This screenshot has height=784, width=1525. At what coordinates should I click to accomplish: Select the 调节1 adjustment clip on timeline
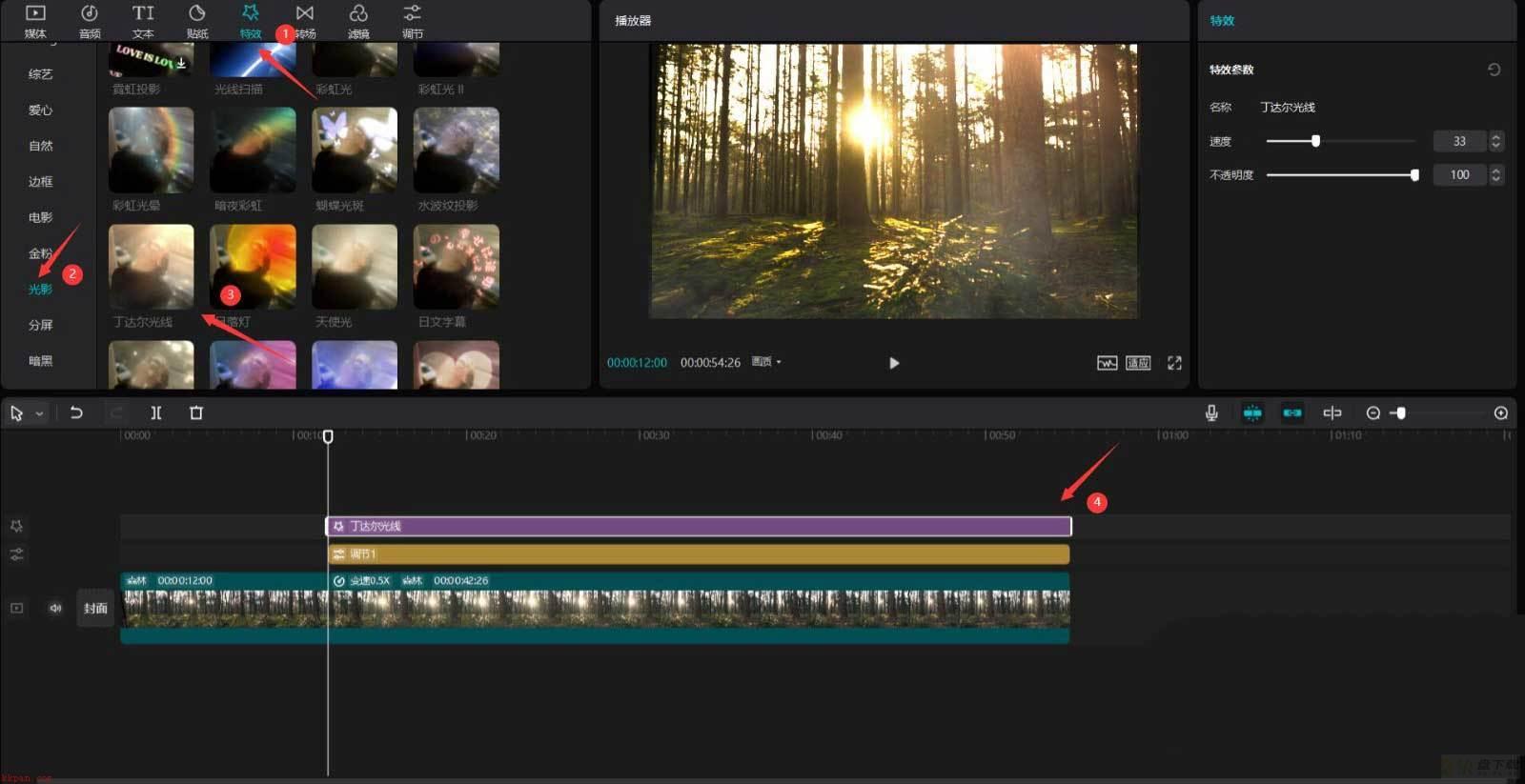coord(699,554)
